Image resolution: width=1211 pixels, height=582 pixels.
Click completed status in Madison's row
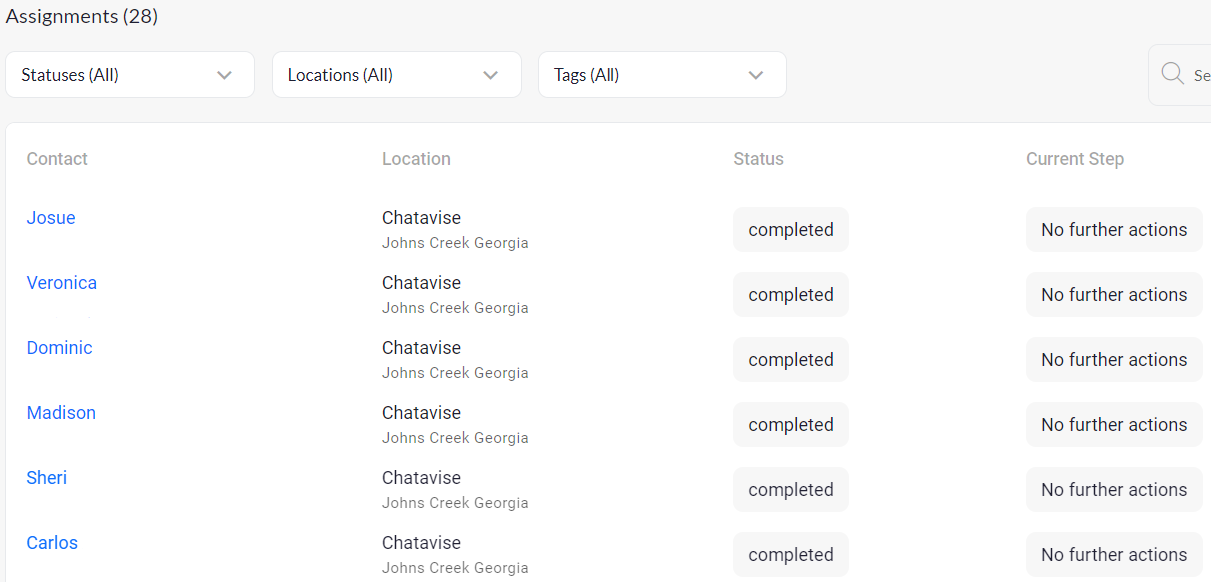pos(791,425)
